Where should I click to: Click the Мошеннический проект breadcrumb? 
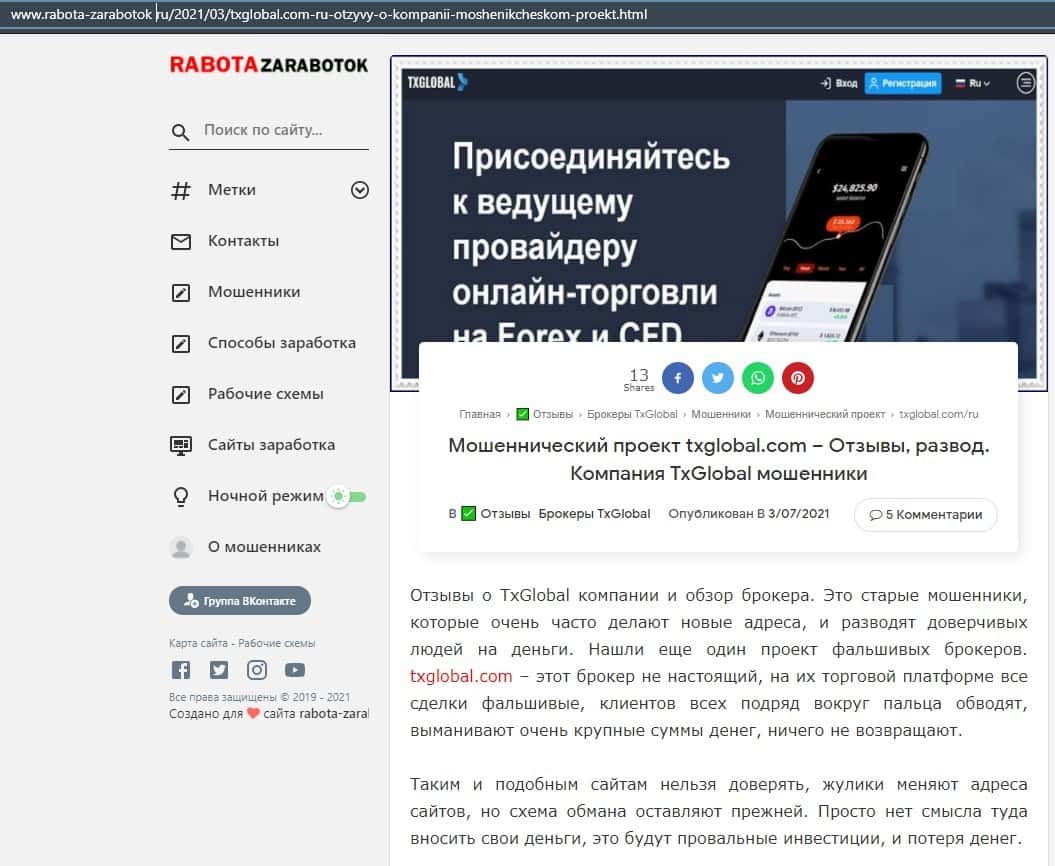coord(825,414)
